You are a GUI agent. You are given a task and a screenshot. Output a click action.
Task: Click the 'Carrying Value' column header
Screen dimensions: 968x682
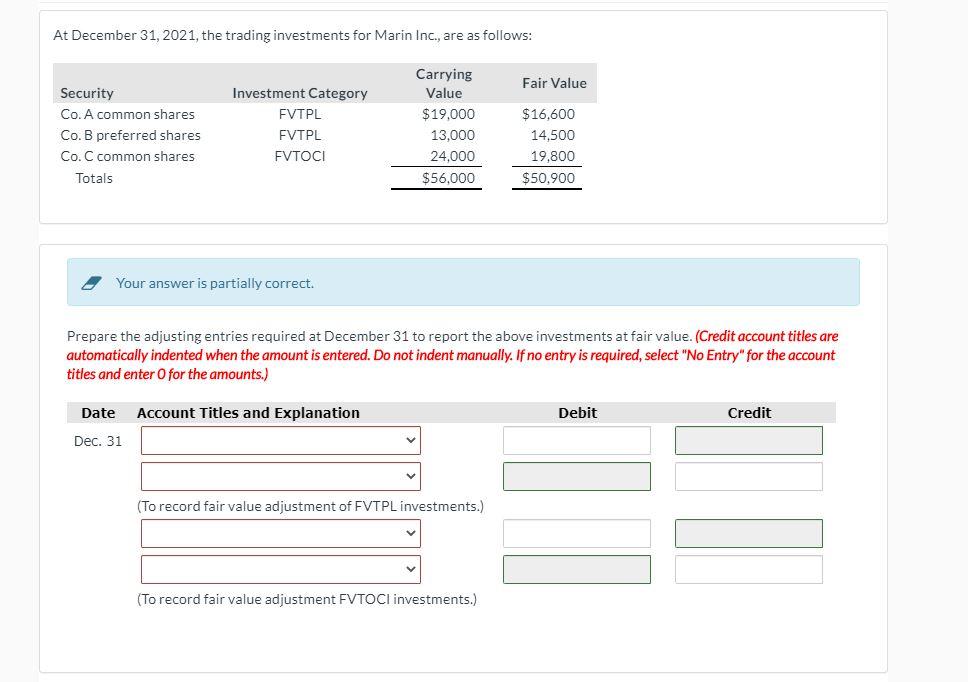click(444, 83)
